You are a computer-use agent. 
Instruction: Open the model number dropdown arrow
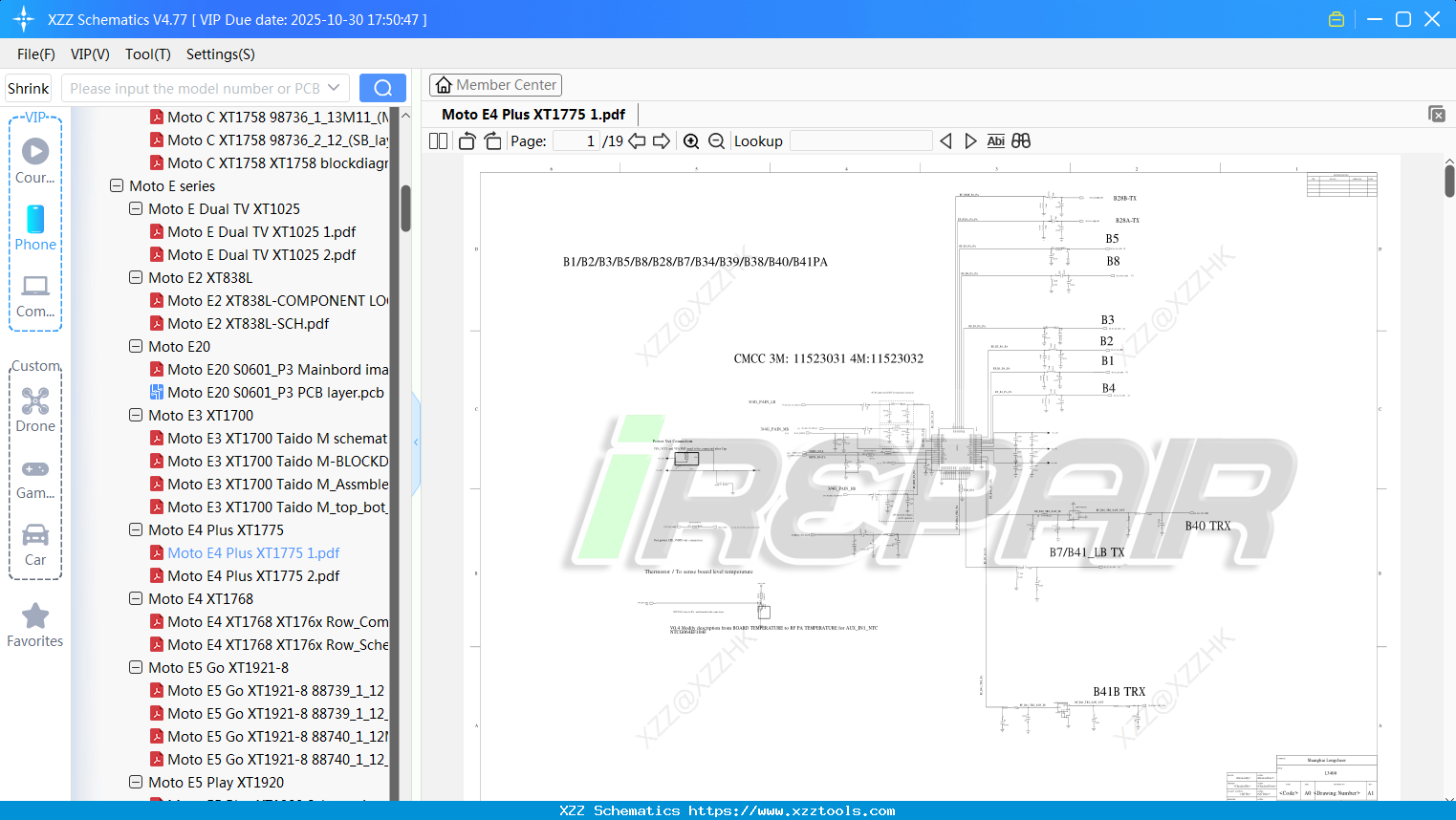(334, 88)
